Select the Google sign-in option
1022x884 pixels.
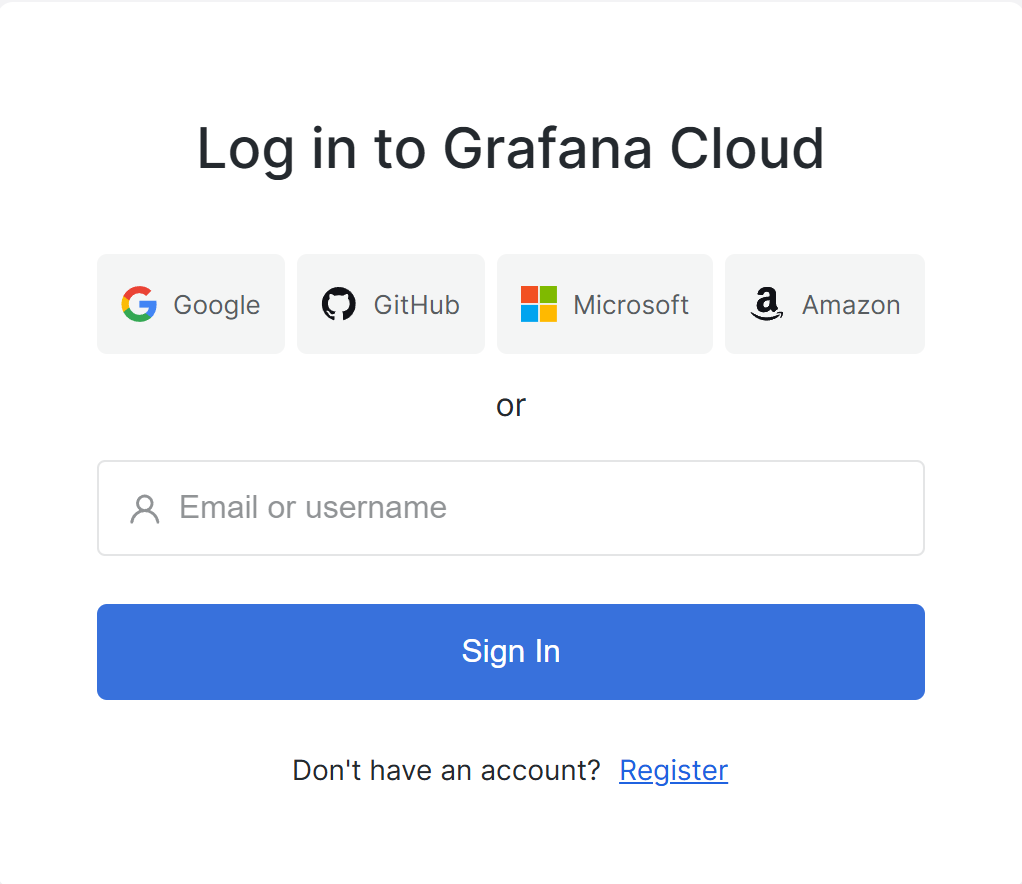pyautogui.click(x=190, y=304)
